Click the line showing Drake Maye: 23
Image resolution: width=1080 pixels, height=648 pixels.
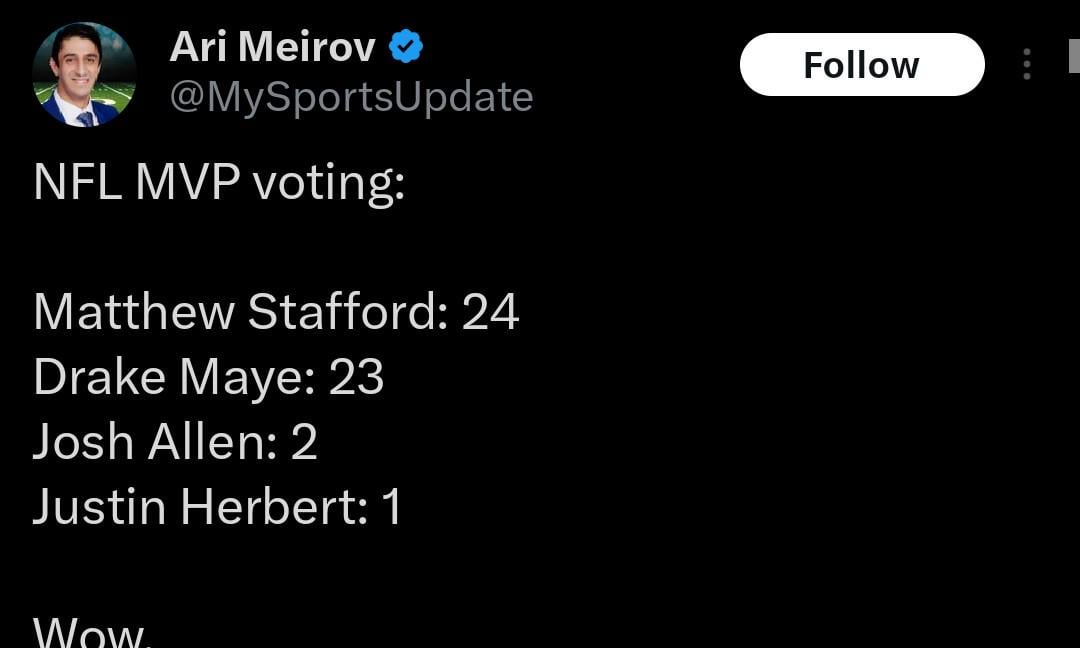(211, 376)
